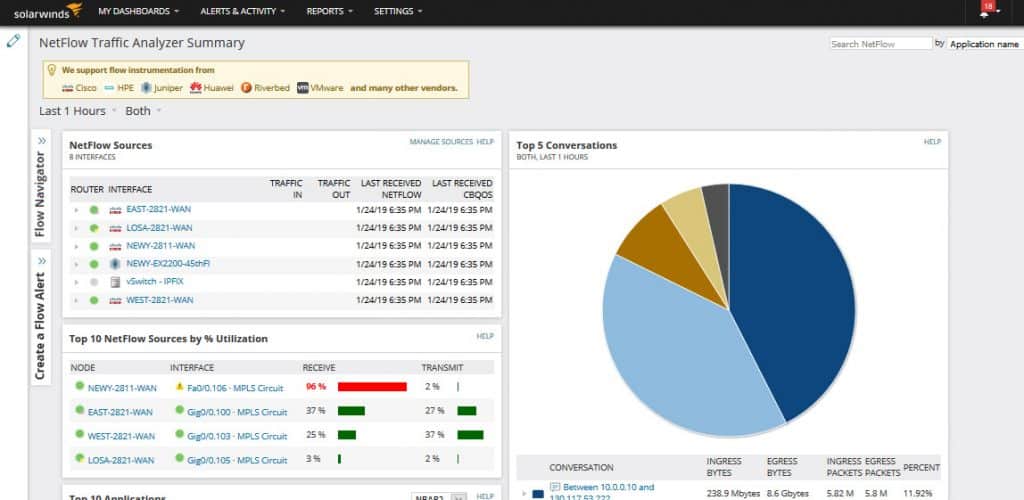
Task: Click the status dot for LOSA-2821-WAN source
Action: pos(94,228)
